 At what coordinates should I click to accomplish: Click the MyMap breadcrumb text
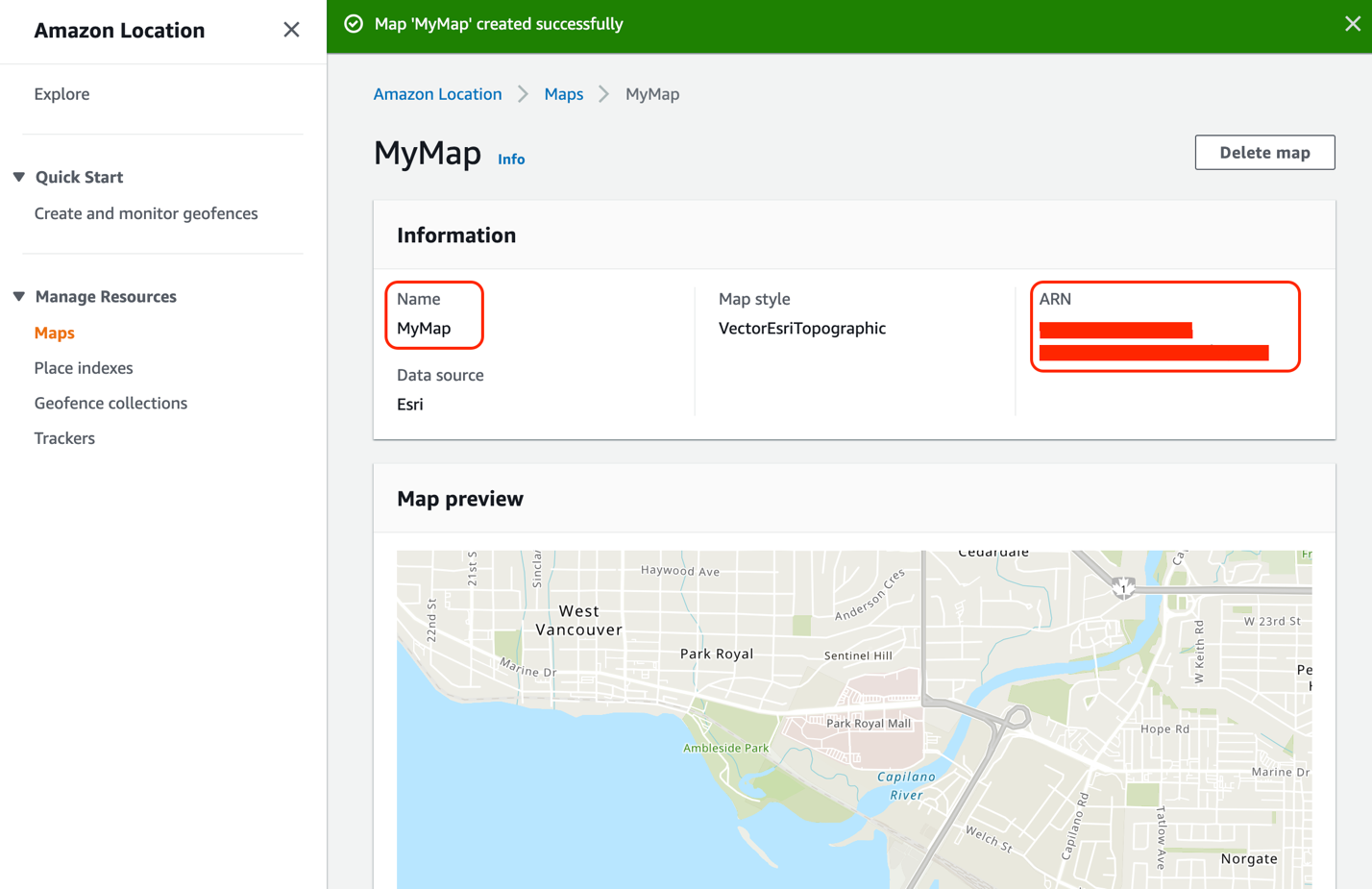tap(652, 94)
